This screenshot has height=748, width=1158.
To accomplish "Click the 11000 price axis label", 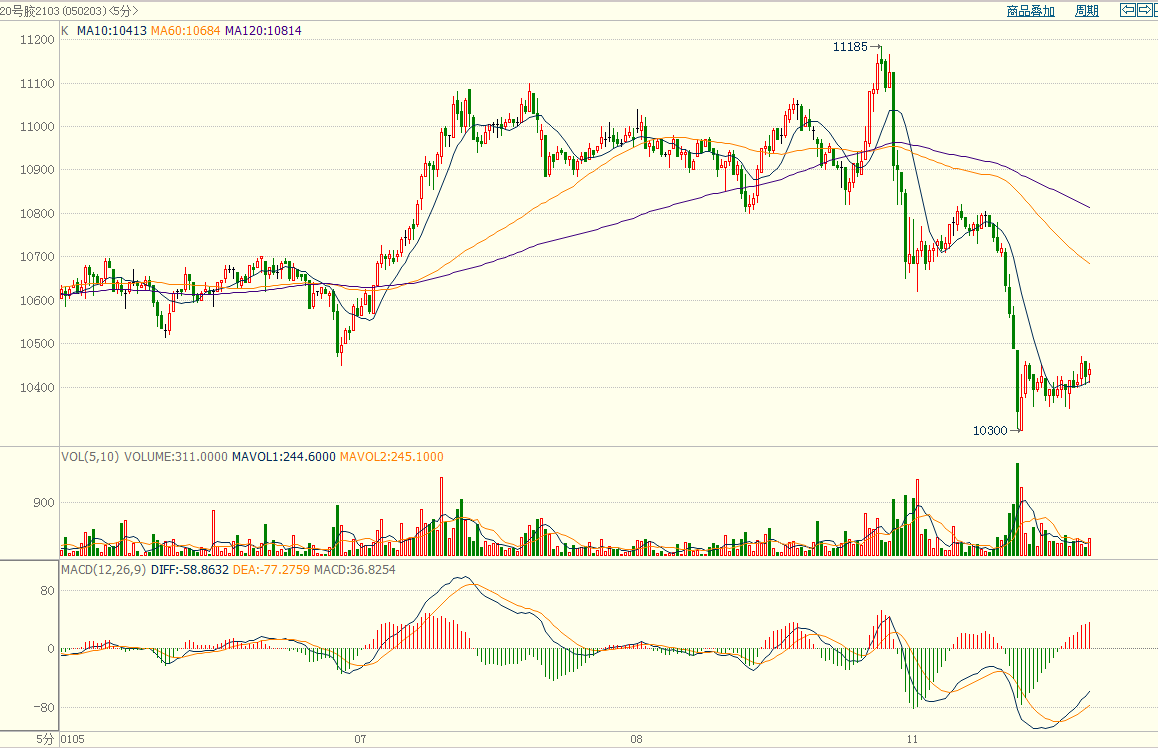I will coord(37,127).
